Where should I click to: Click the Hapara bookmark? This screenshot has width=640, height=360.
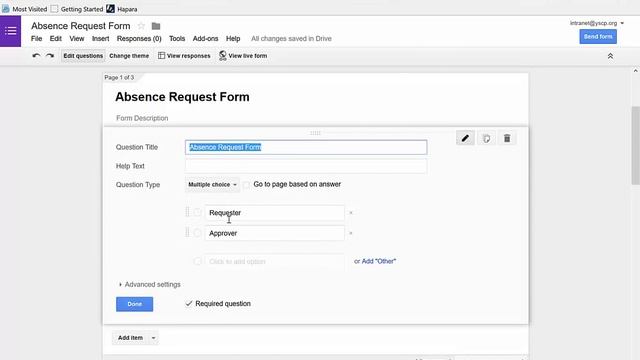coord(122,9)
